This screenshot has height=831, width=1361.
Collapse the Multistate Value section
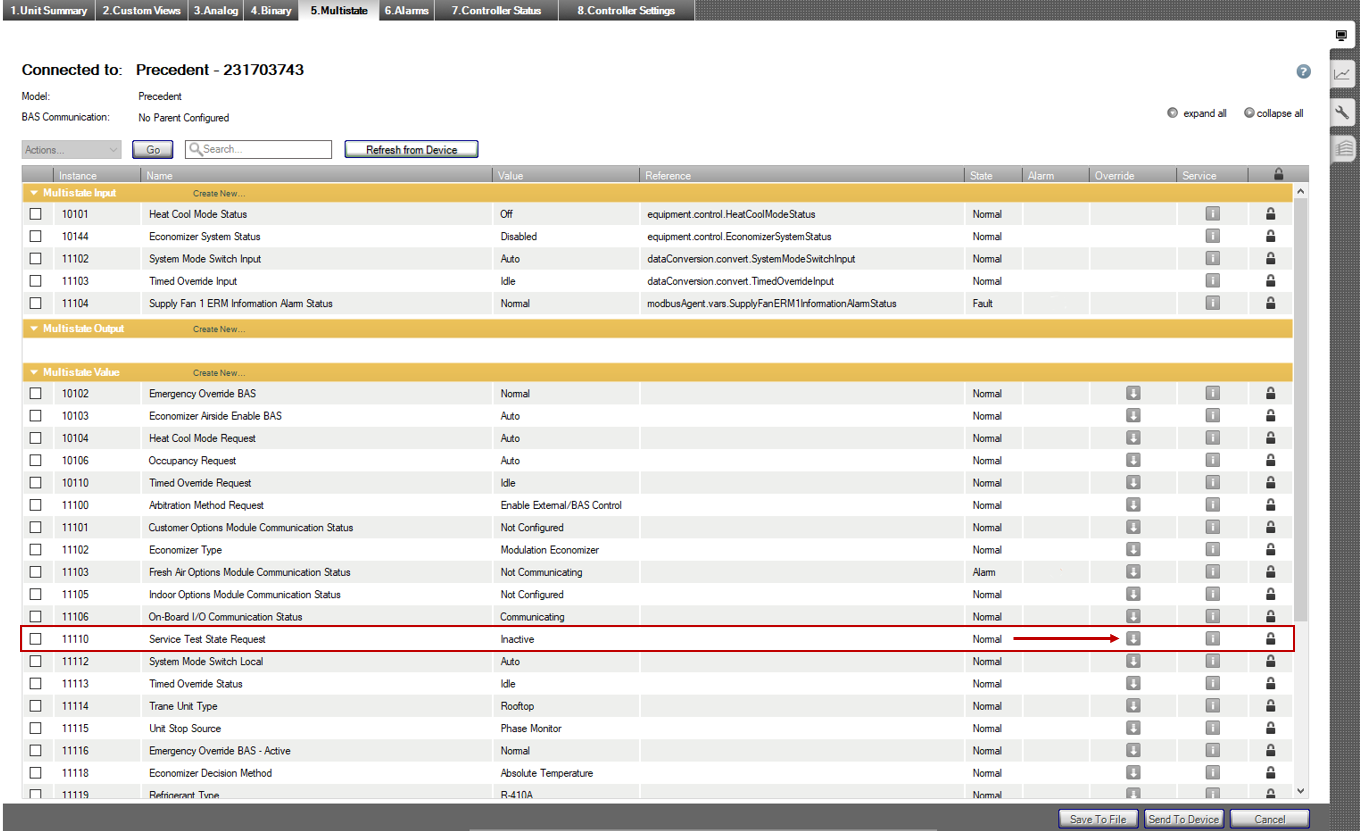point(34,373)
